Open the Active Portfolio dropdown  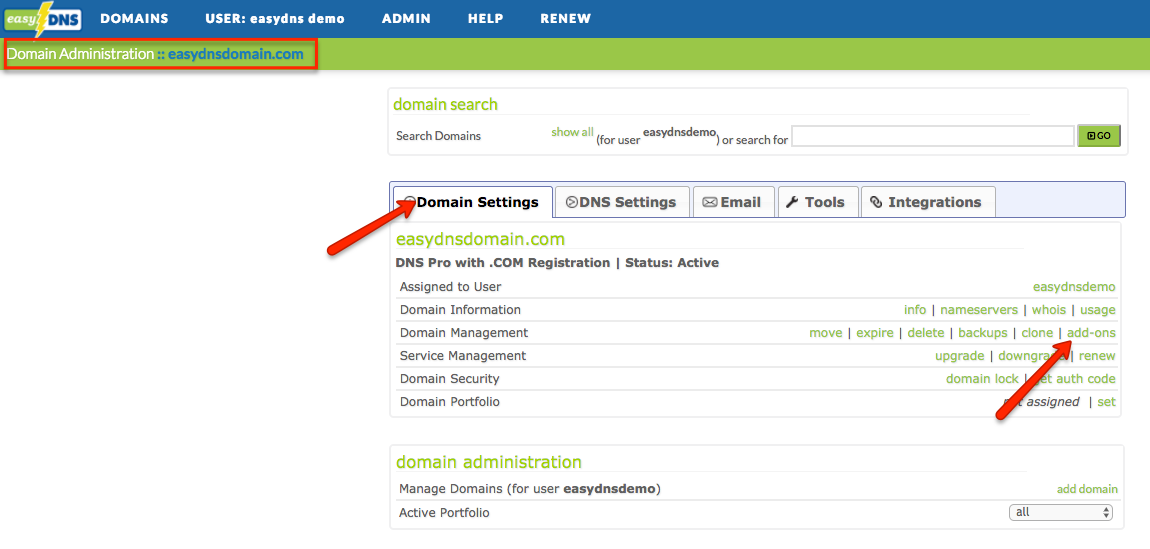pyautogui.click(x=1061, y=512)
